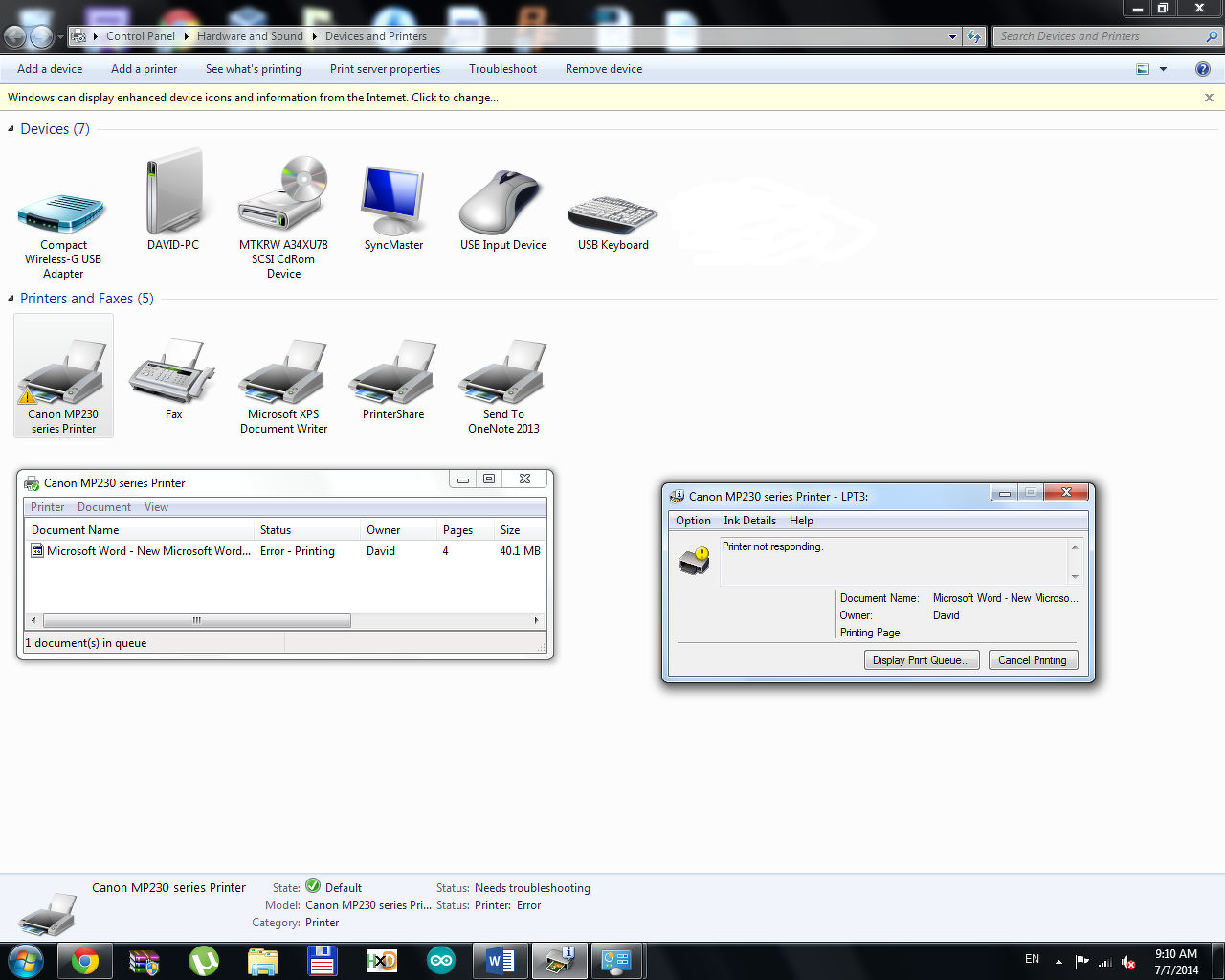Open WinRAR from the taskbar
The image size is (1225, 980).
[x=145, y=961]
